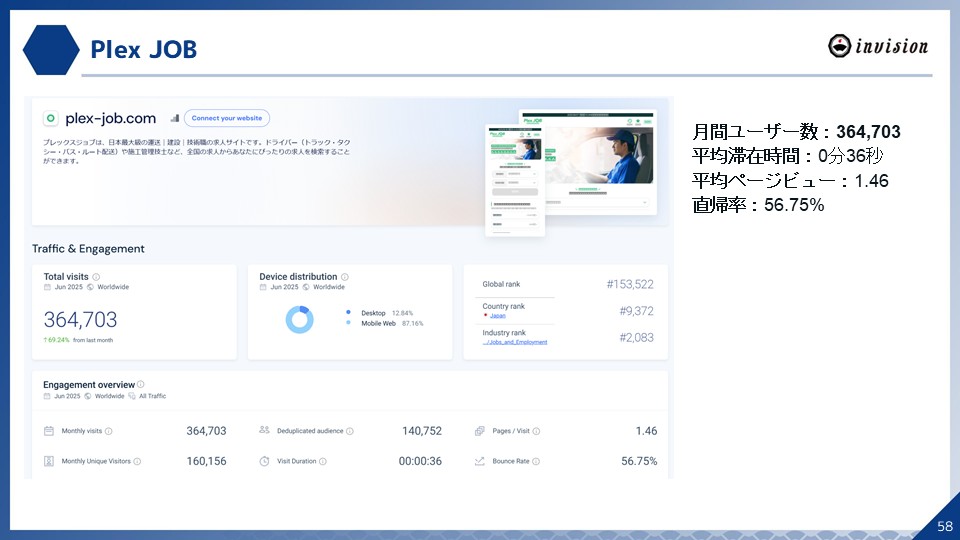Click the globe icon under Device distribution
The image size is (960, 540).
[x=306, y=287]
